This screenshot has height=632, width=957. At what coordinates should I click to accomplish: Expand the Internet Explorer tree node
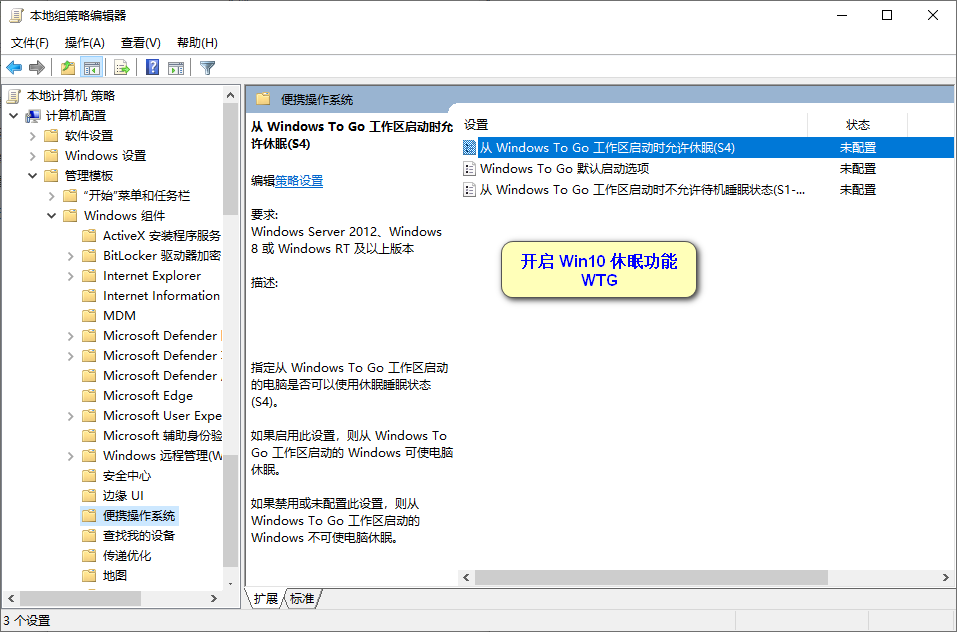70,276
